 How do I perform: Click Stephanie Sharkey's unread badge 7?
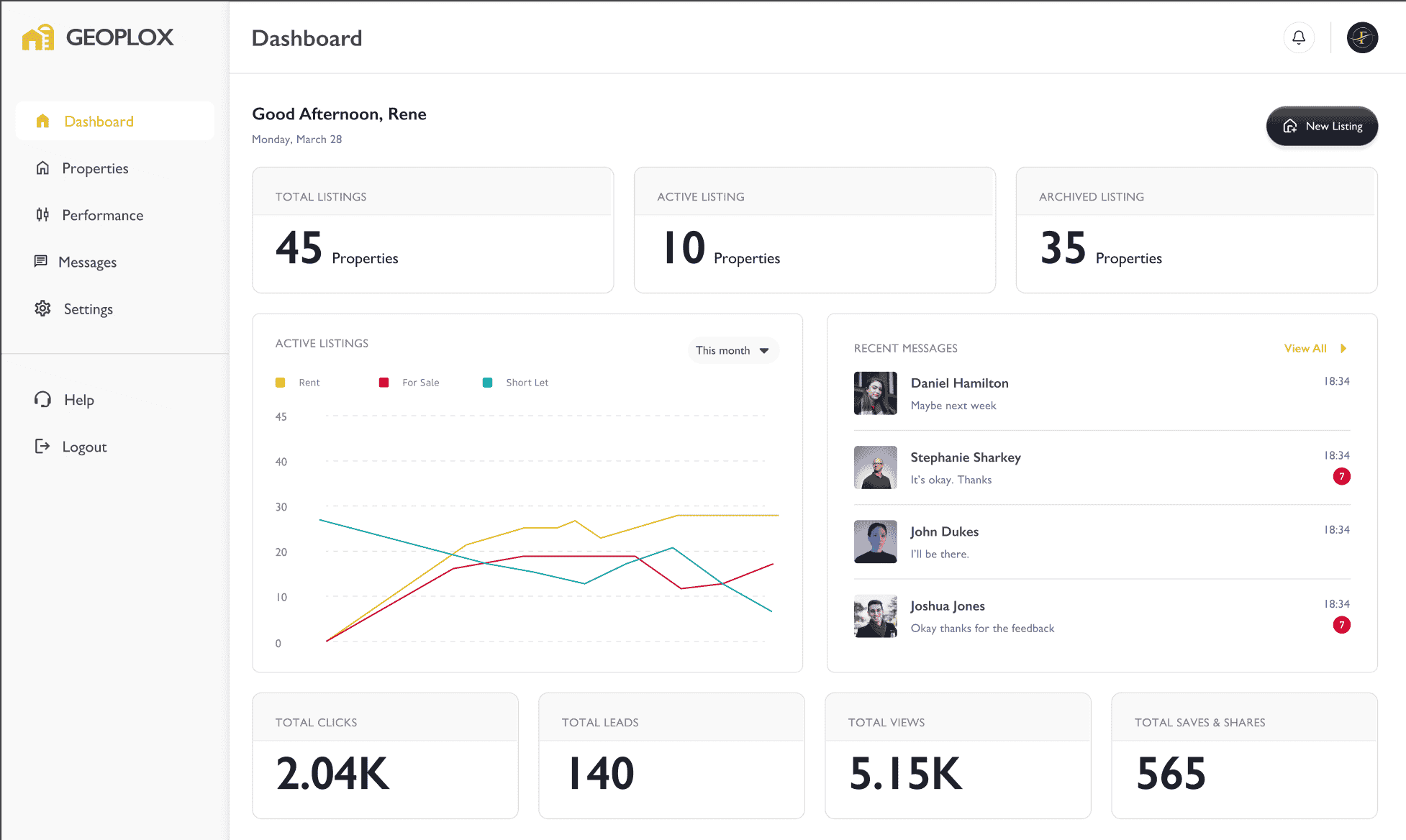(x=1341, y=476)
